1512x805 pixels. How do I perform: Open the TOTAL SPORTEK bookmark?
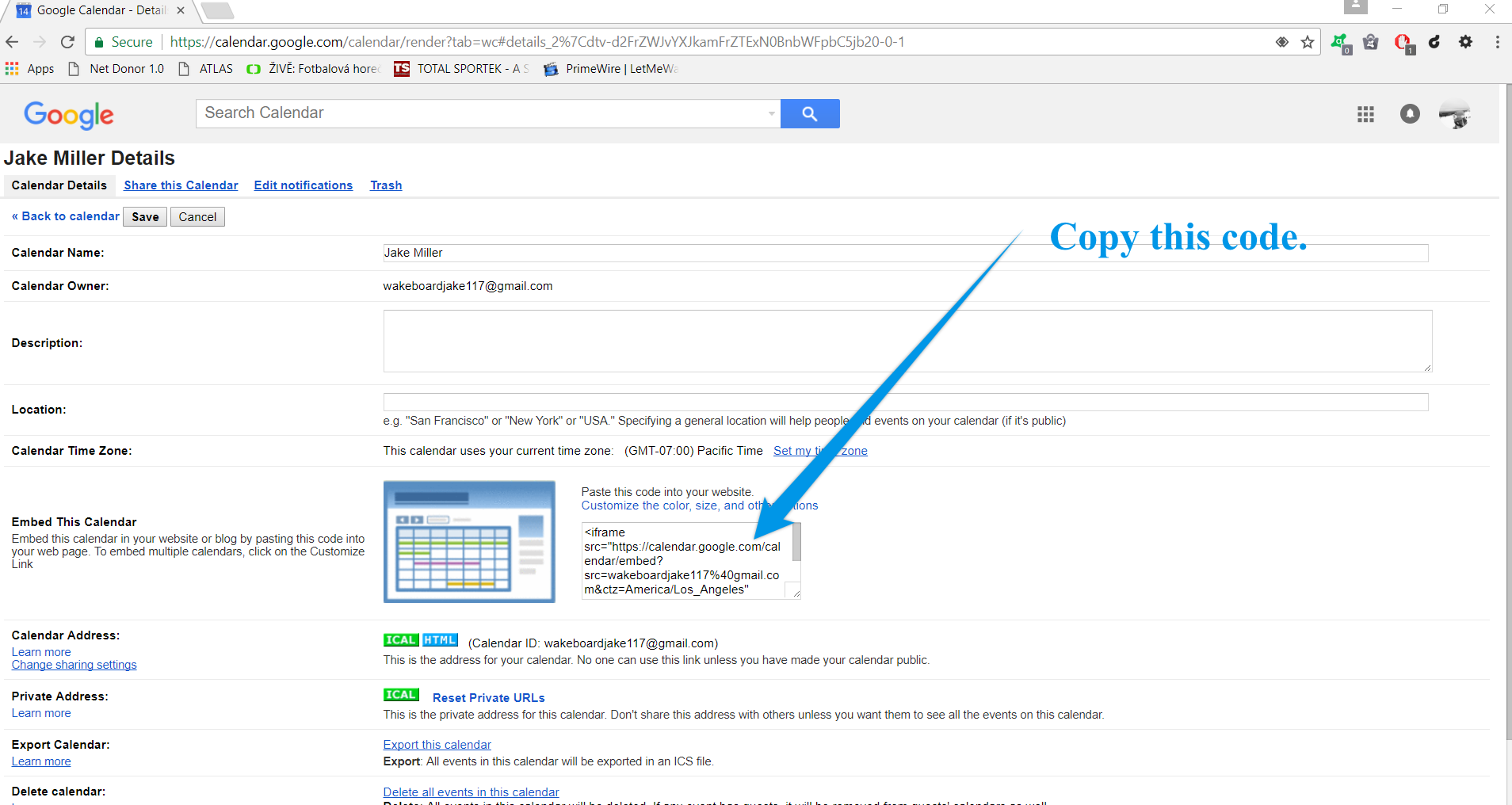pos(462,69)
